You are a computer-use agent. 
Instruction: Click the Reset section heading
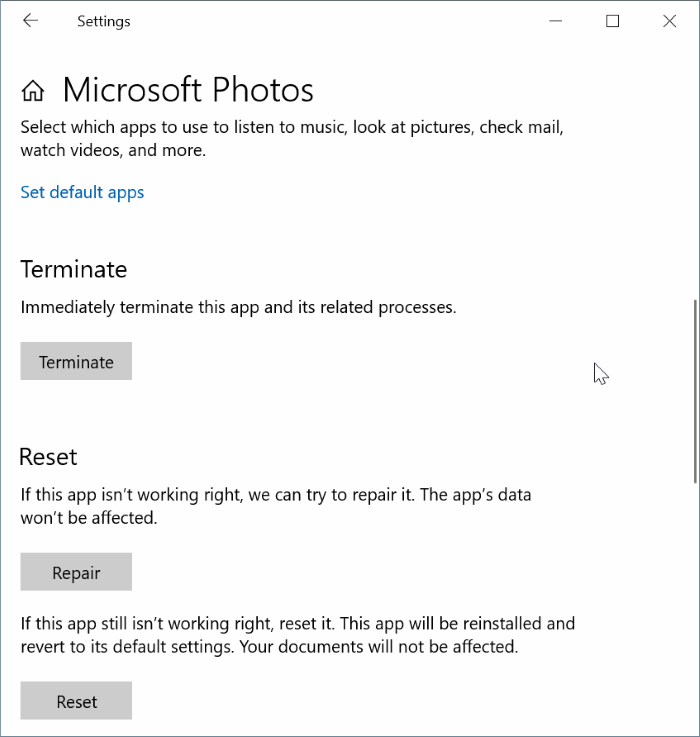pos(48,457)
